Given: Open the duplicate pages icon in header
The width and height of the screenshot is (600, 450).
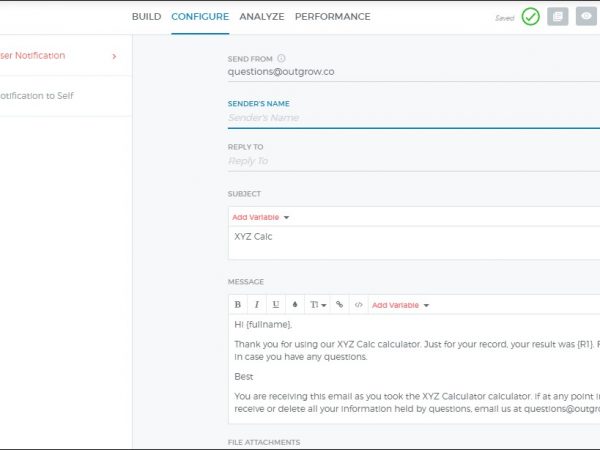Looking at the screenshot, I should click(x=558, y=17).
